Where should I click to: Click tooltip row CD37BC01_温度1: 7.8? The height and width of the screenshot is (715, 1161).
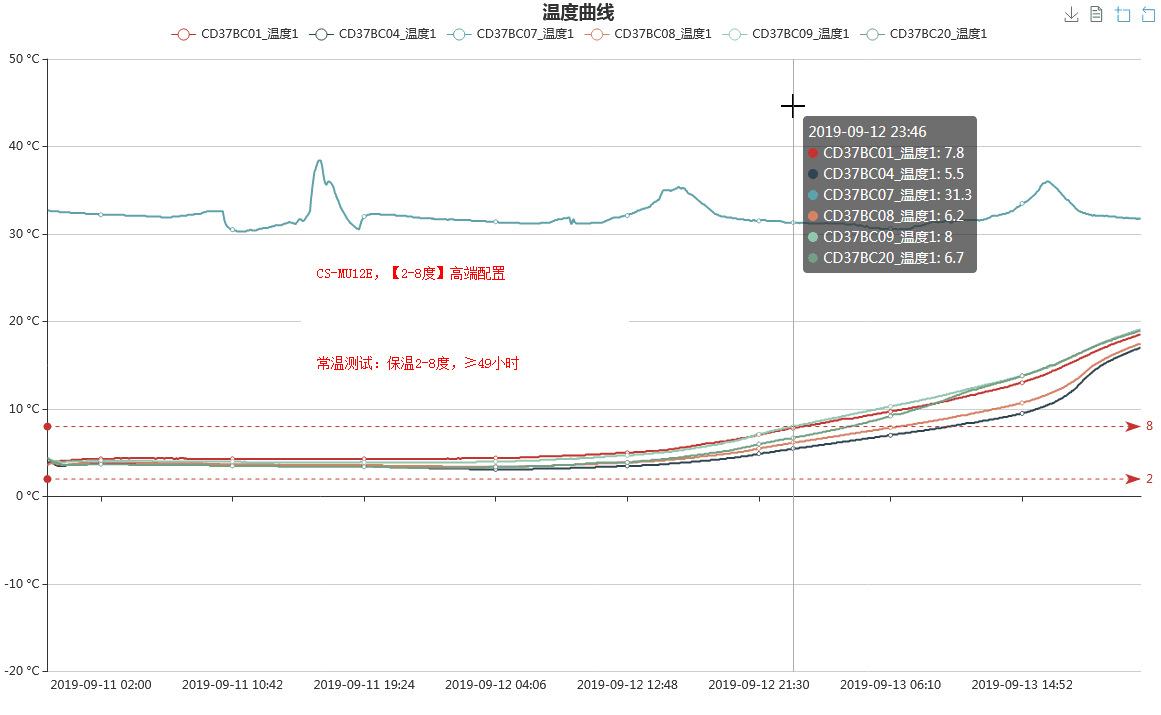tap(886, 152)
